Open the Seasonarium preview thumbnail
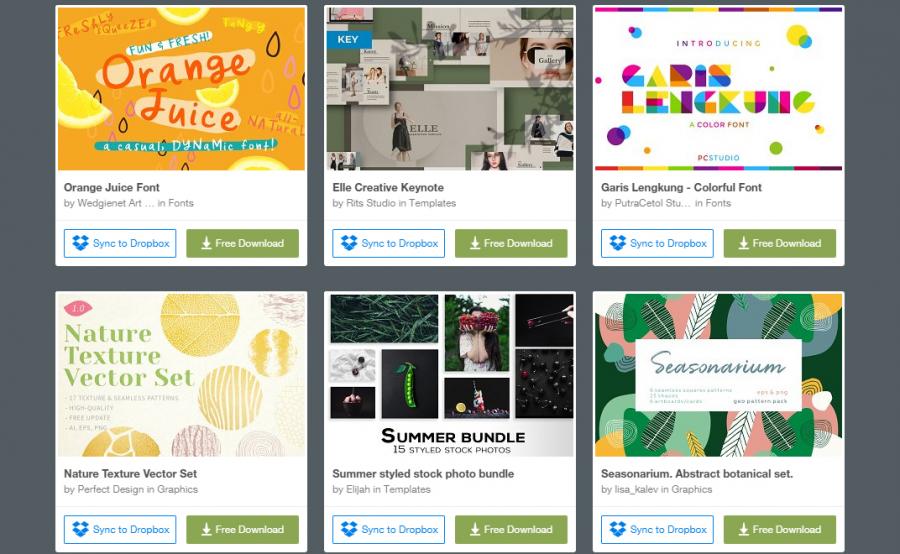The image size is (900, 554). pos(719,375)
